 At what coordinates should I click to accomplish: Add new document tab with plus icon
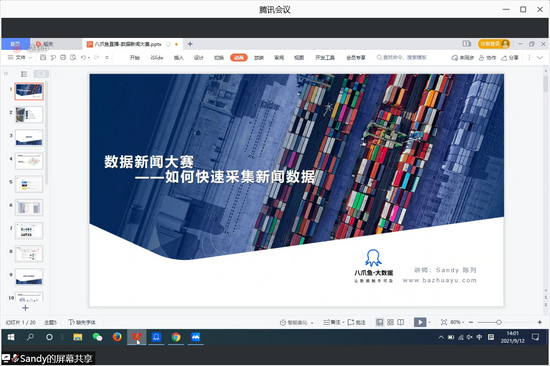click(x=190, y=44)
